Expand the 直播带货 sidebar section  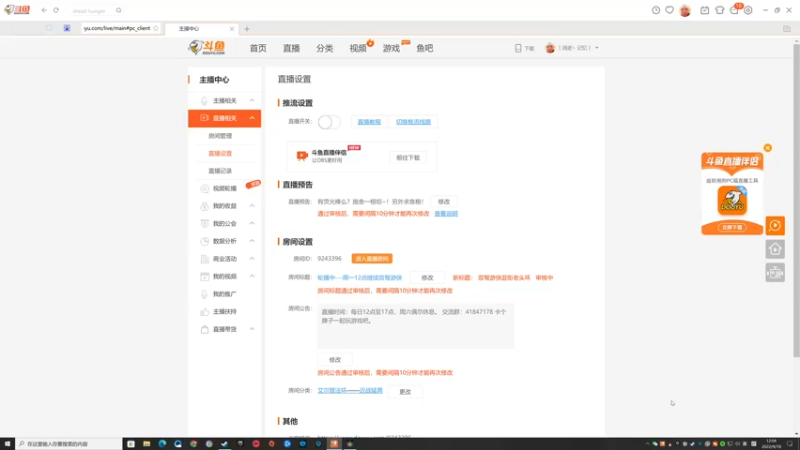pyautogui.click(x=252, y=329)
